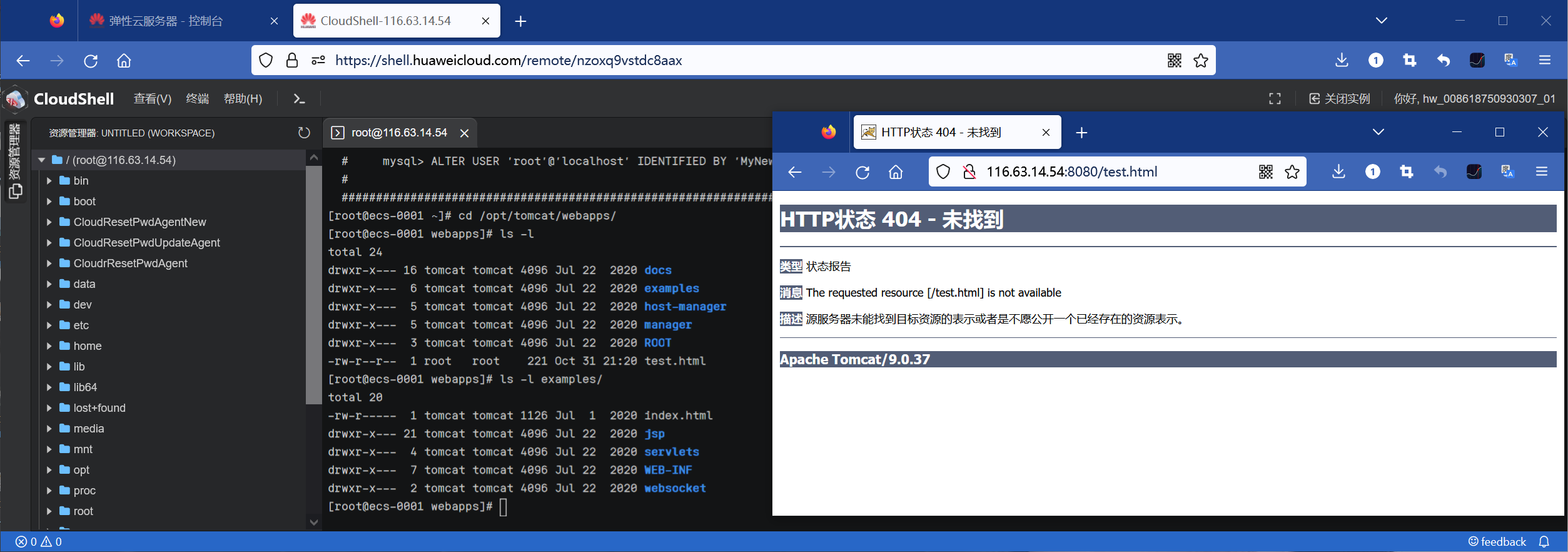
Task: Click the copy icon in the CloudShell sidebar
Action: [x=16, y=192]
